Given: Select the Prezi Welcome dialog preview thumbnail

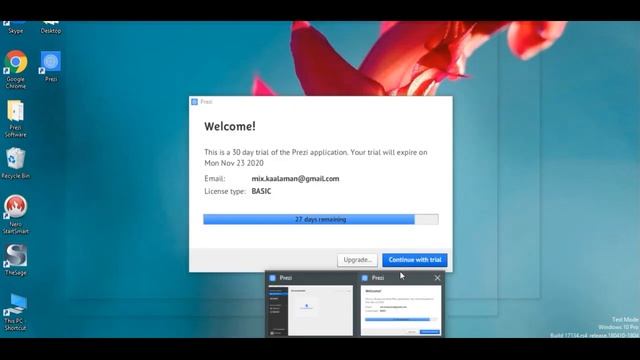Looking at the screenshot, I should [401, 310].
